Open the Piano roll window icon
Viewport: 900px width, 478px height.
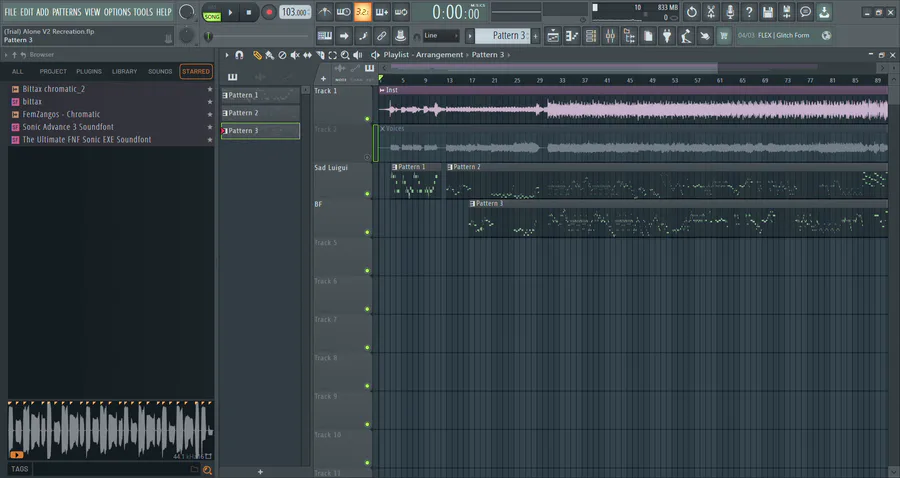pyautogui.click(x=572, y=36)
